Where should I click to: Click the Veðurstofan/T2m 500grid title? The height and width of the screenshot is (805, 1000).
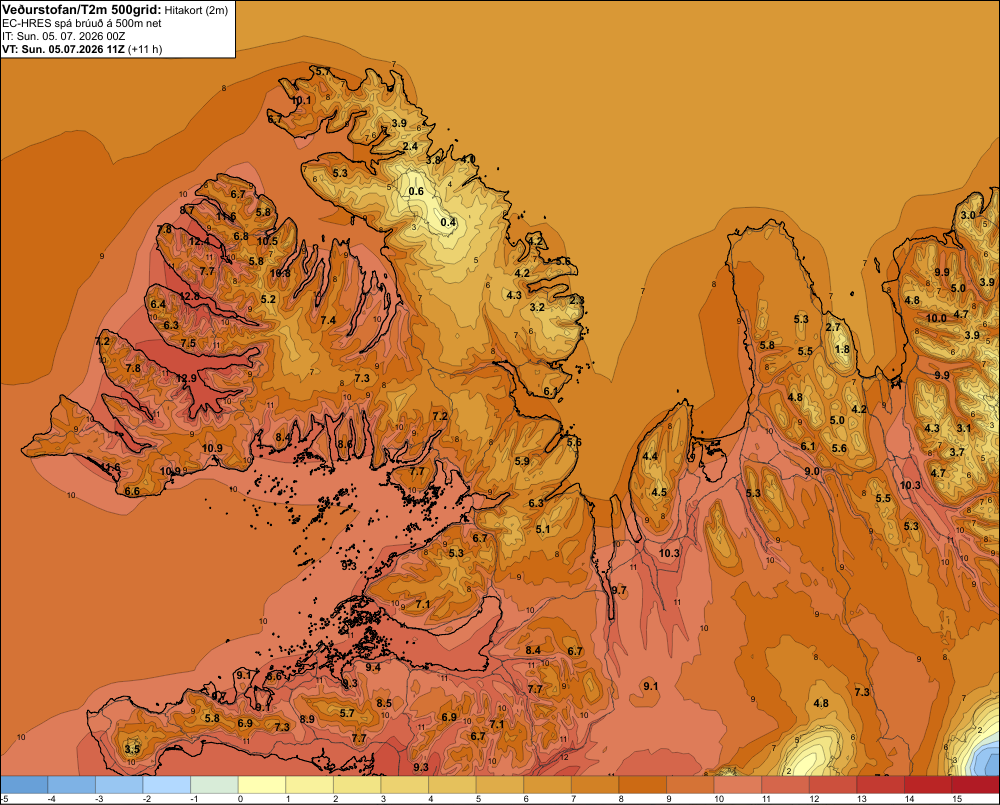coord(82,10)
